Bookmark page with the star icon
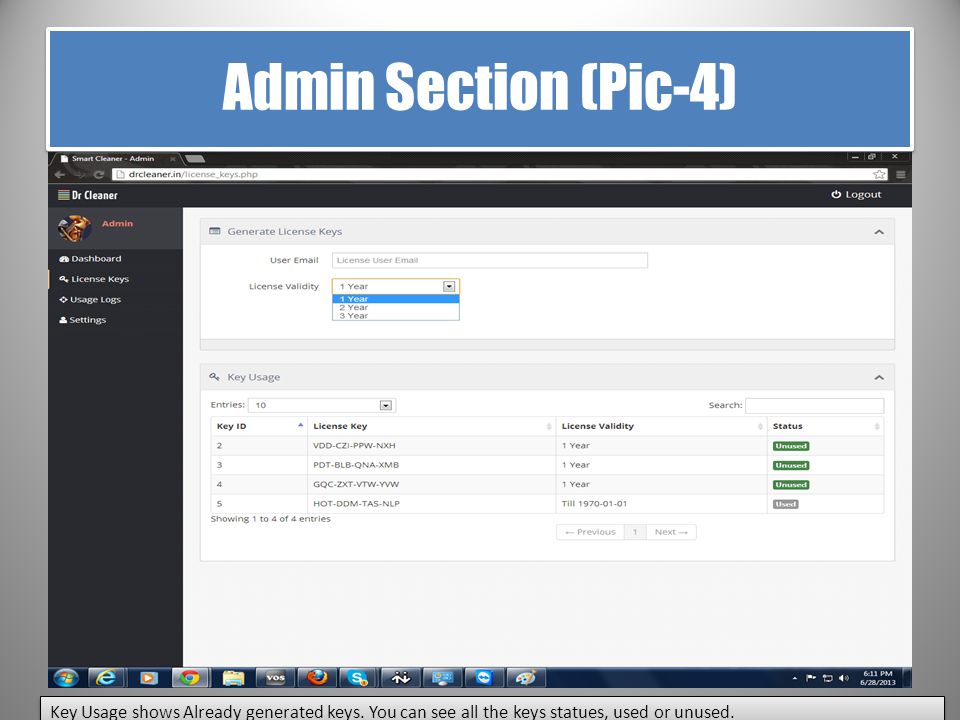Image resolution: width=960 pixels, height=720 pixels. tap(879, 174)
